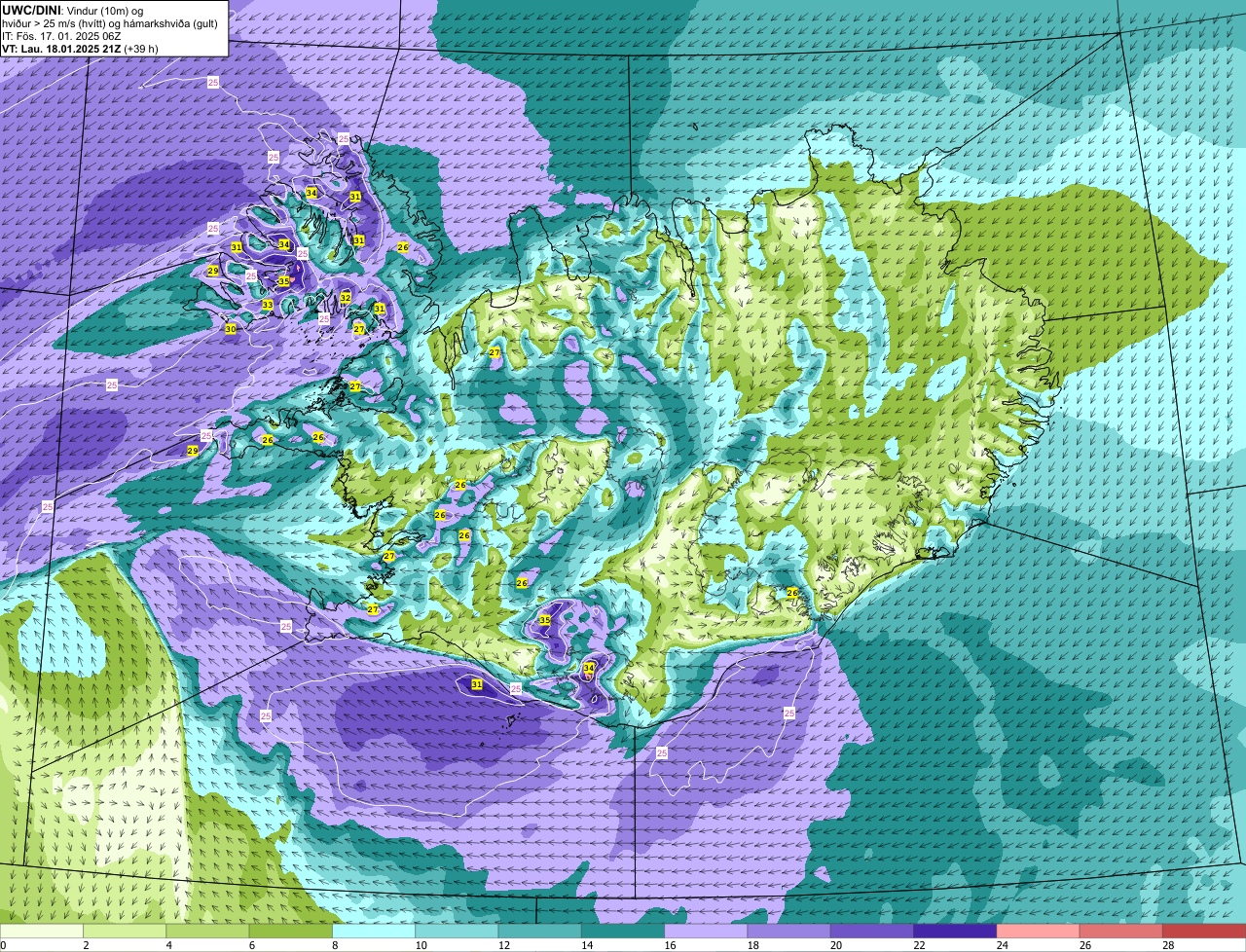Select the 2–4 m/s light green legend swatch
1246x952 pixels.
point(127,932)
